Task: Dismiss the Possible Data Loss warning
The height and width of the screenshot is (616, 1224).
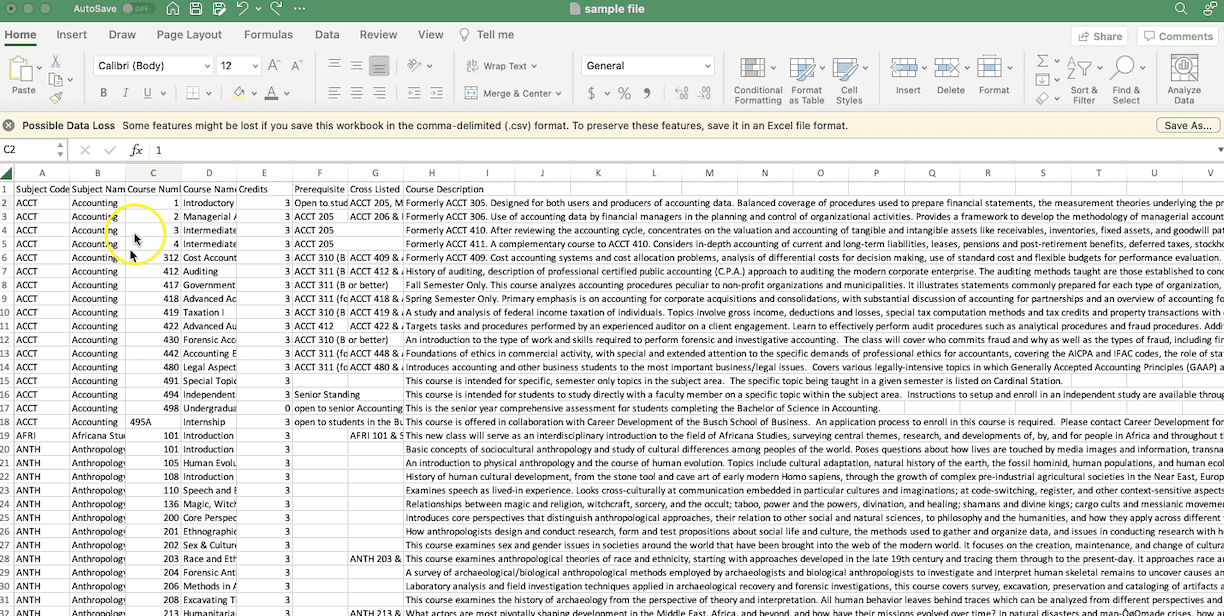Action: tap(9, 126)
